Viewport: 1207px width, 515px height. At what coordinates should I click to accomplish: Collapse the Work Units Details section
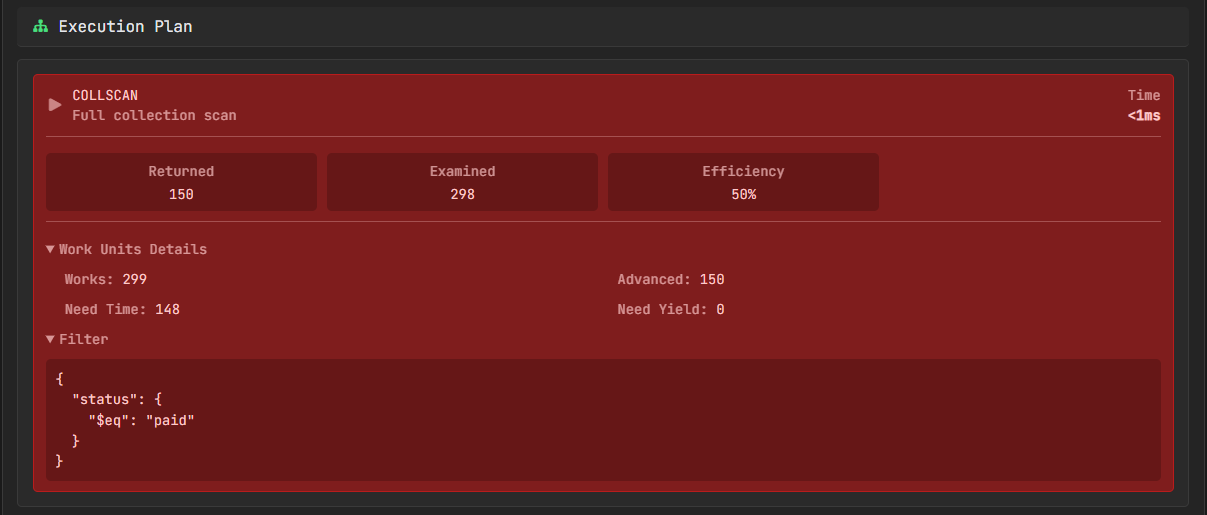tap(127, 249)
